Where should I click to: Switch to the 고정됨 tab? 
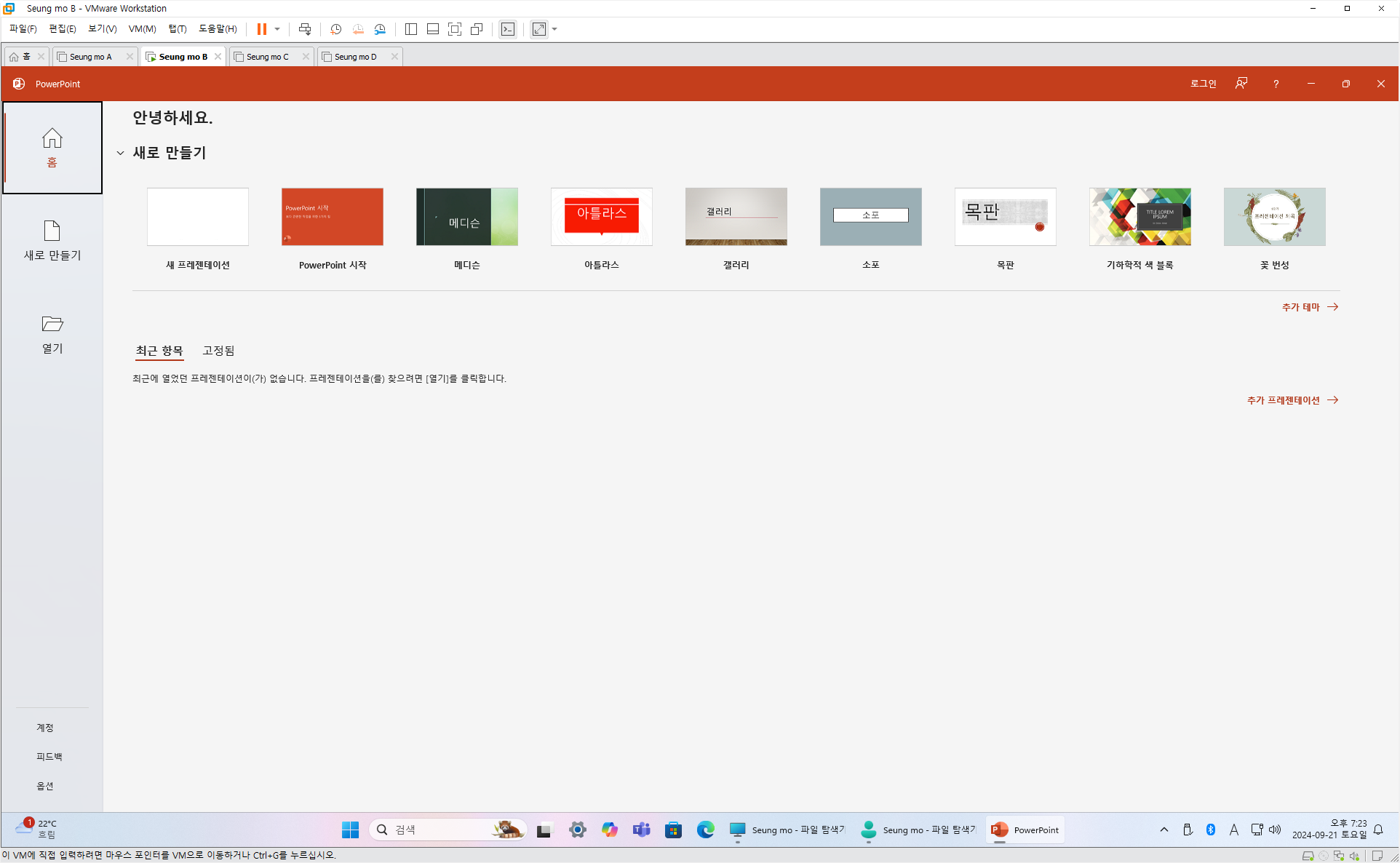point(218,351)
